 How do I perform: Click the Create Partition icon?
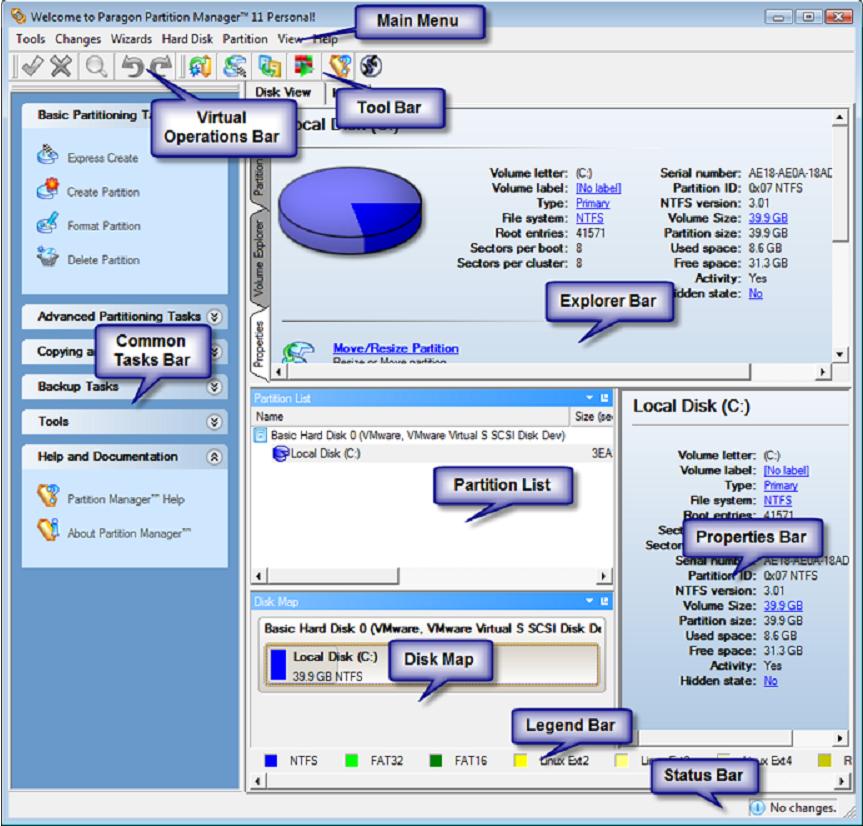(x=47, y=189)
